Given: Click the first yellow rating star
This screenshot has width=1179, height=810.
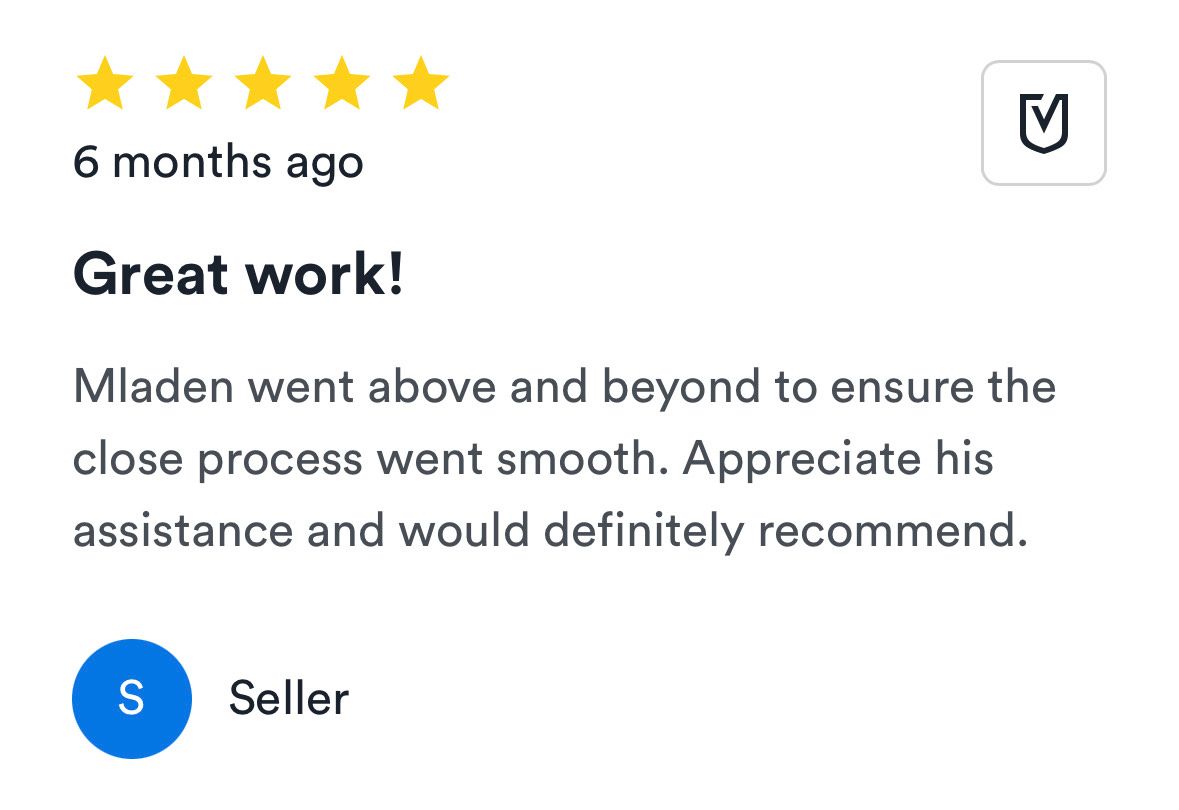Looking at the screenshot, I should [x=104, y=85].
